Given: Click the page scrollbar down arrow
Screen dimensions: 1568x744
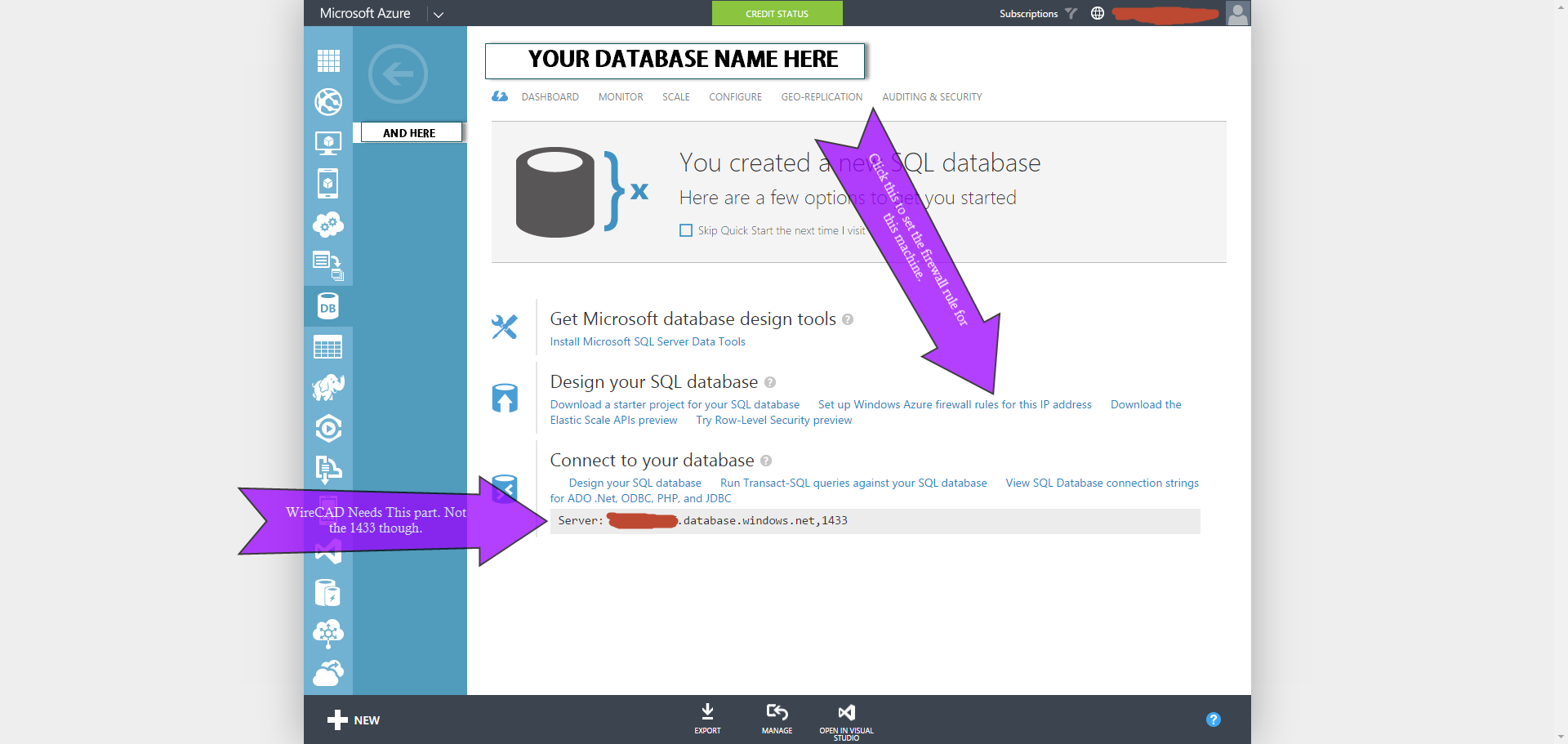Looking at the screenshot, I should [1562, 737].
